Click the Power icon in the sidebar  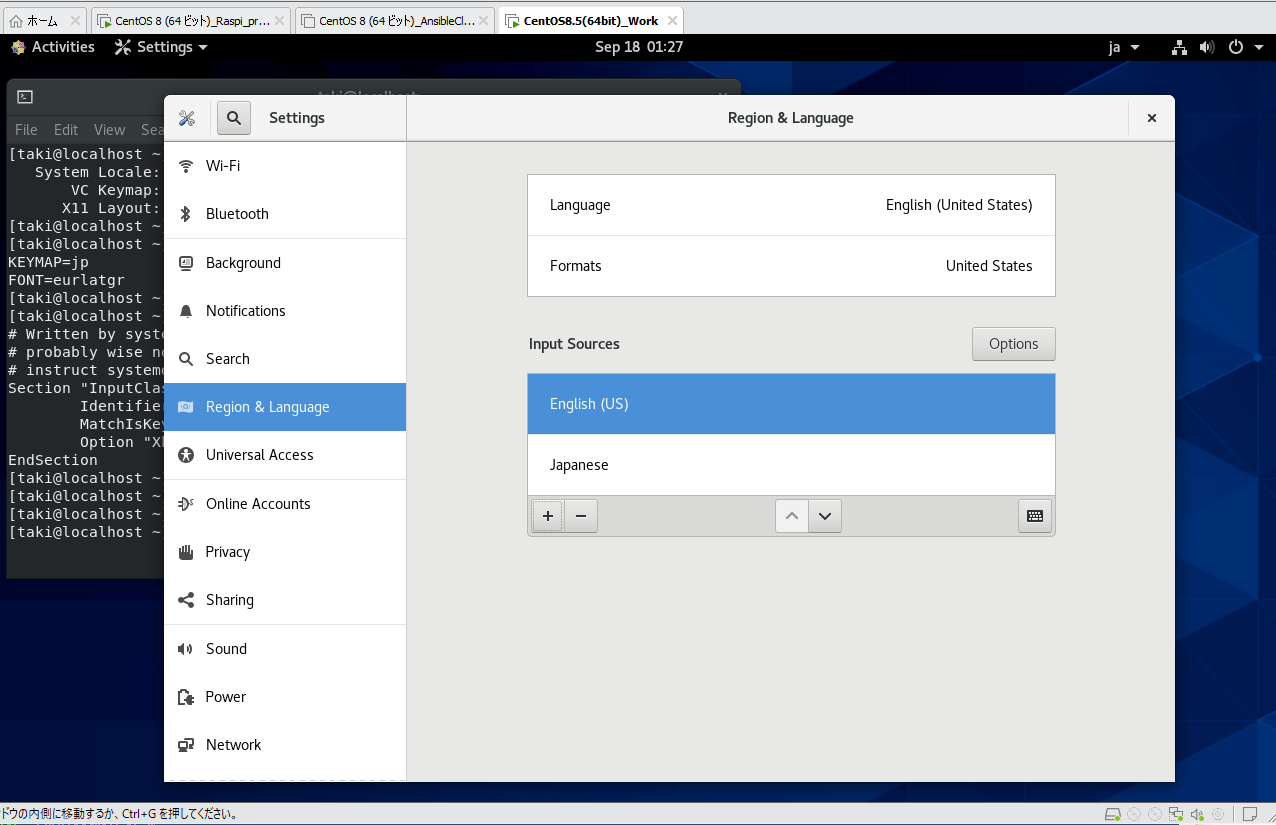coord(185,697)
